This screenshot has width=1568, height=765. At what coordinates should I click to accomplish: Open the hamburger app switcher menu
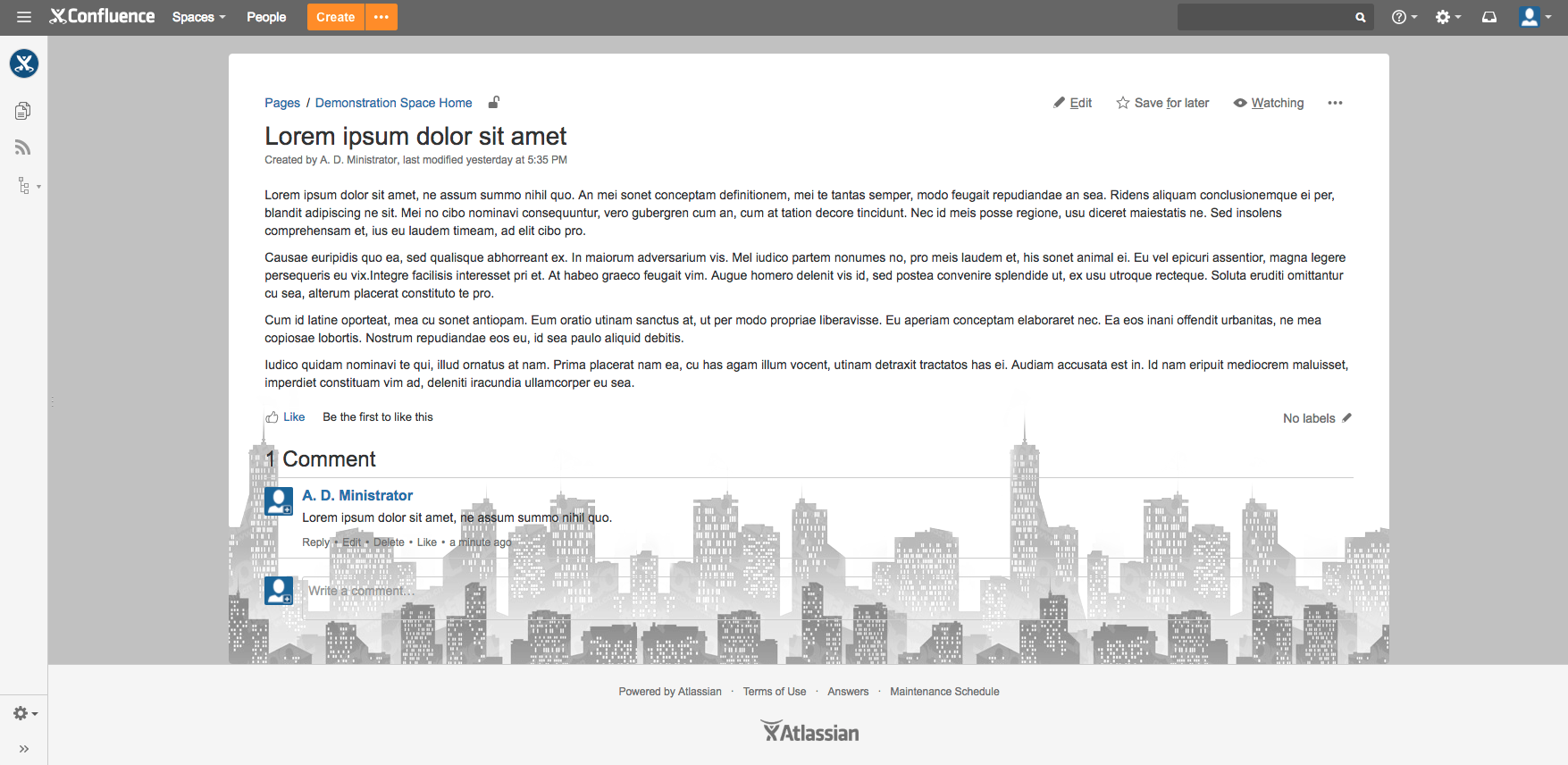(x=24, y=17)
